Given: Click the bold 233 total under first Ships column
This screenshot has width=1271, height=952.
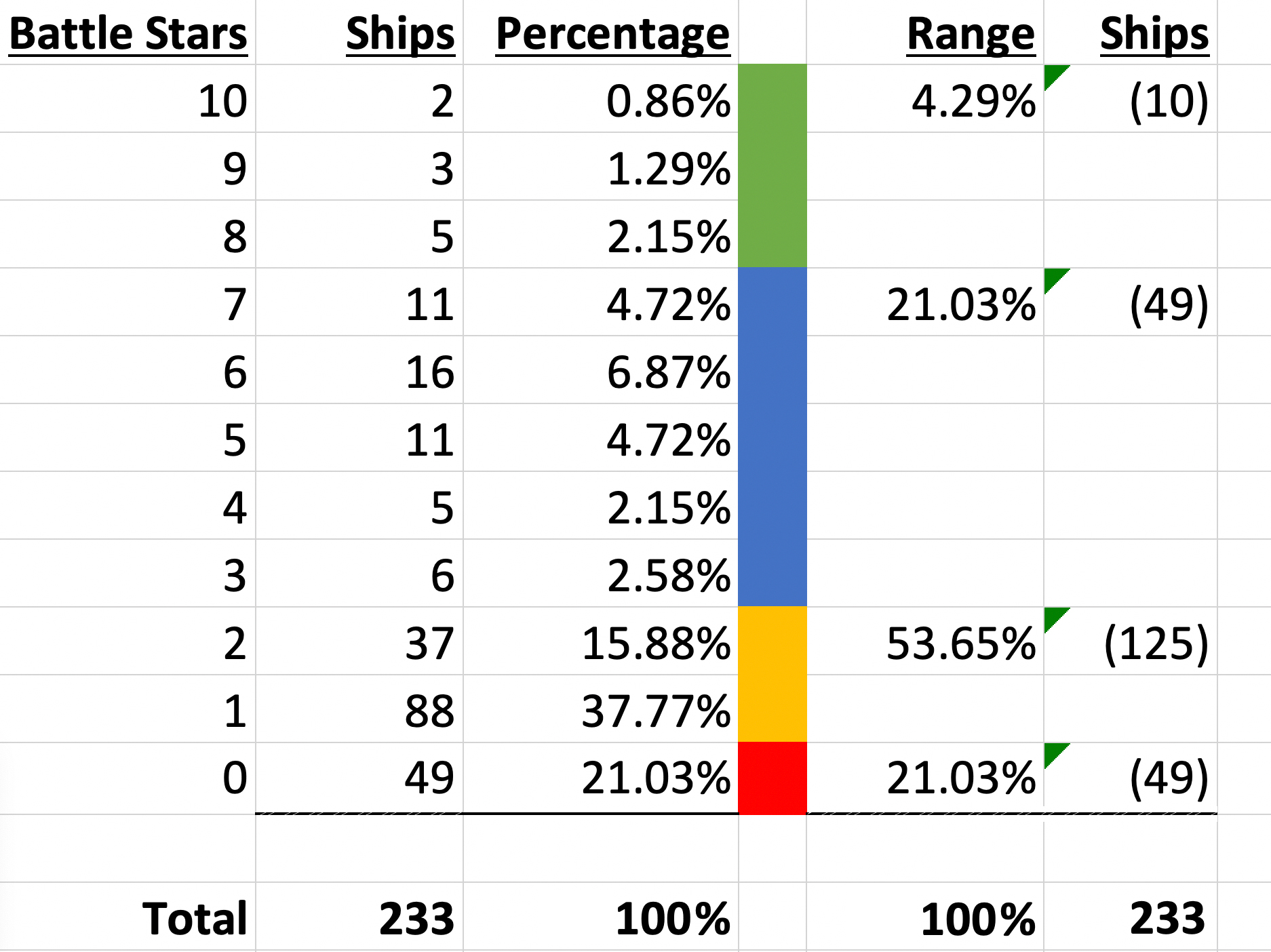Looking at the screenshot, I should 359,917.
